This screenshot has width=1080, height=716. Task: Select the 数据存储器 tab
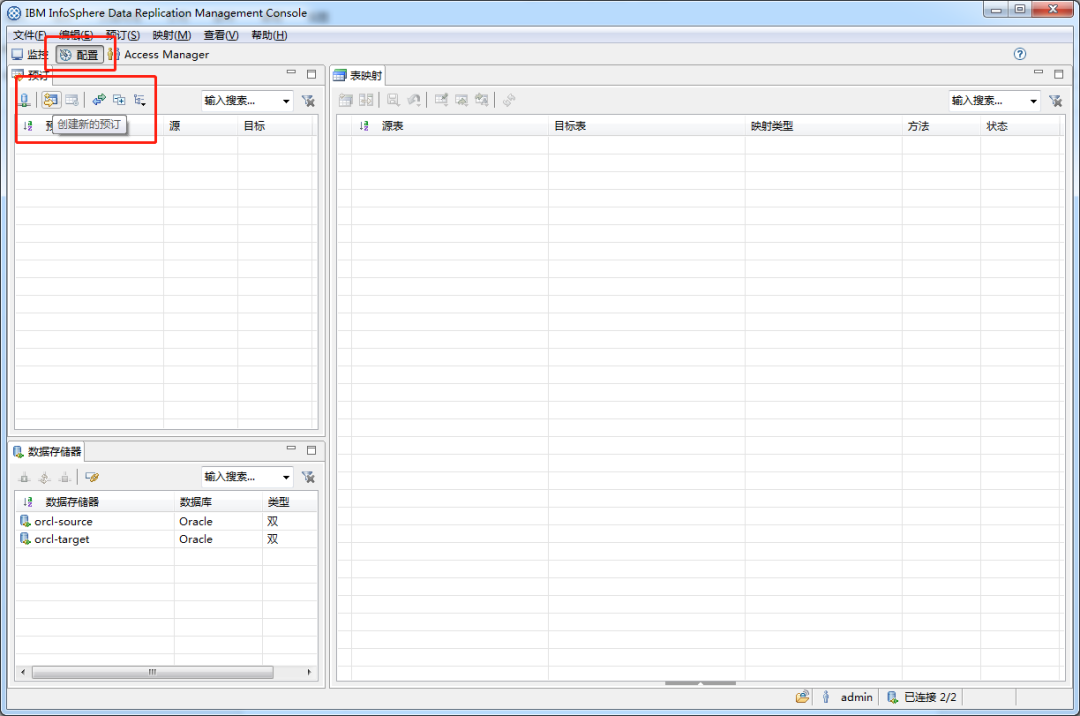pos(47,452)
